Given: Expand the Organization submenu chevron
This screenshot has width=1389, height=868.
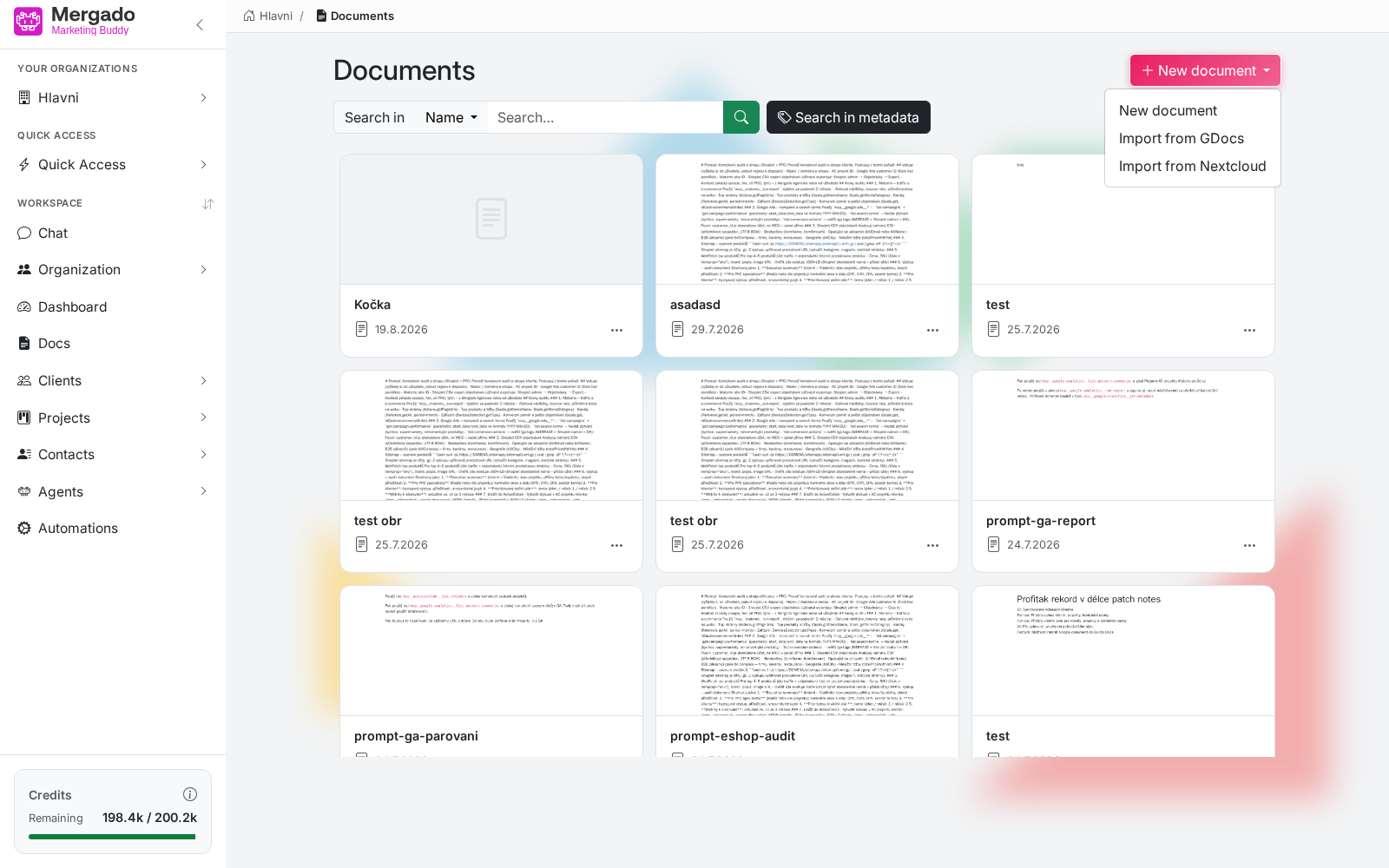Looking at the screenshot, I should tap(204, 270).
